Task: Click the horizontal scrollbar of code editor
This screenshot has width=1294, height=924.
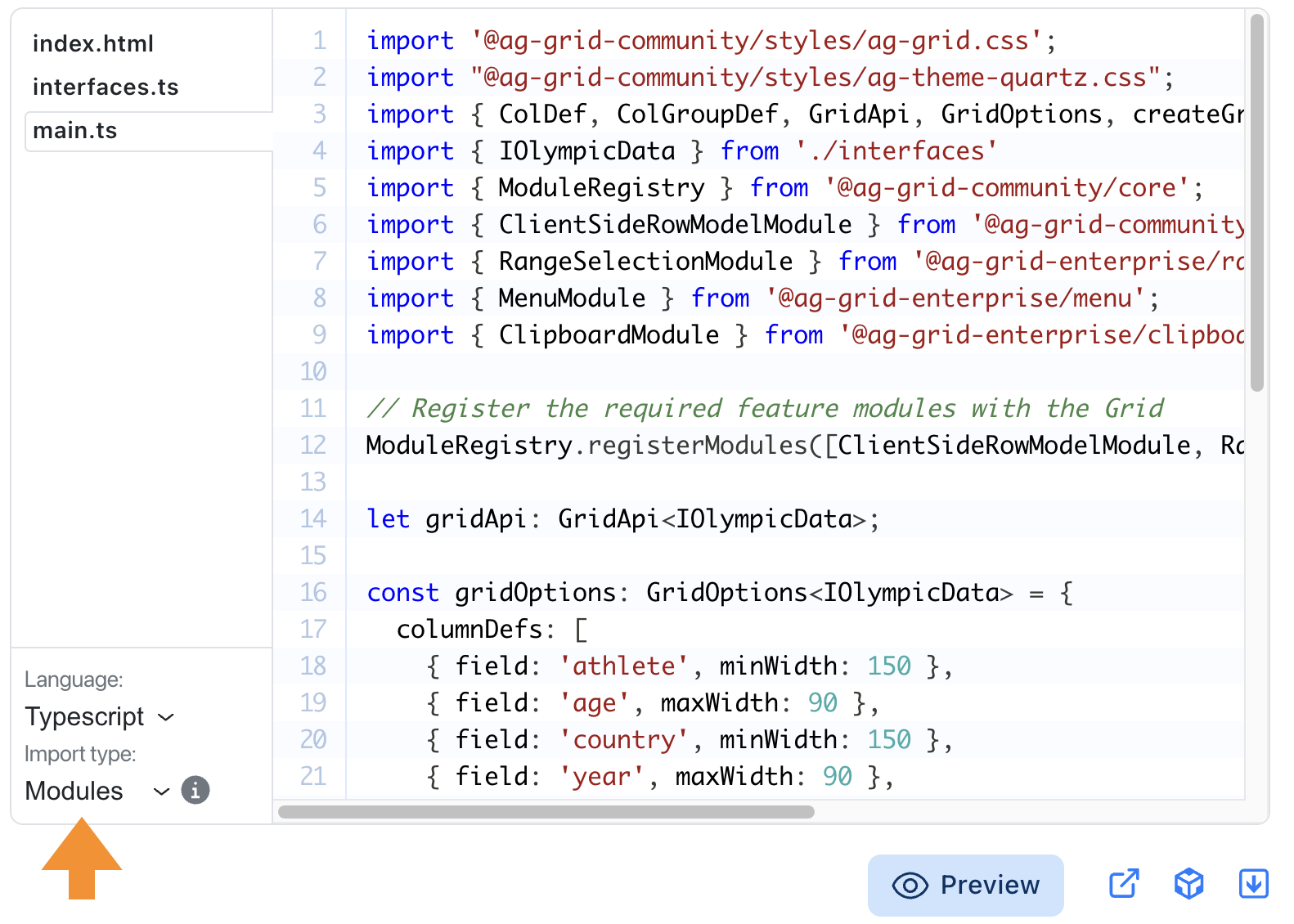Action: click(546, 812)
